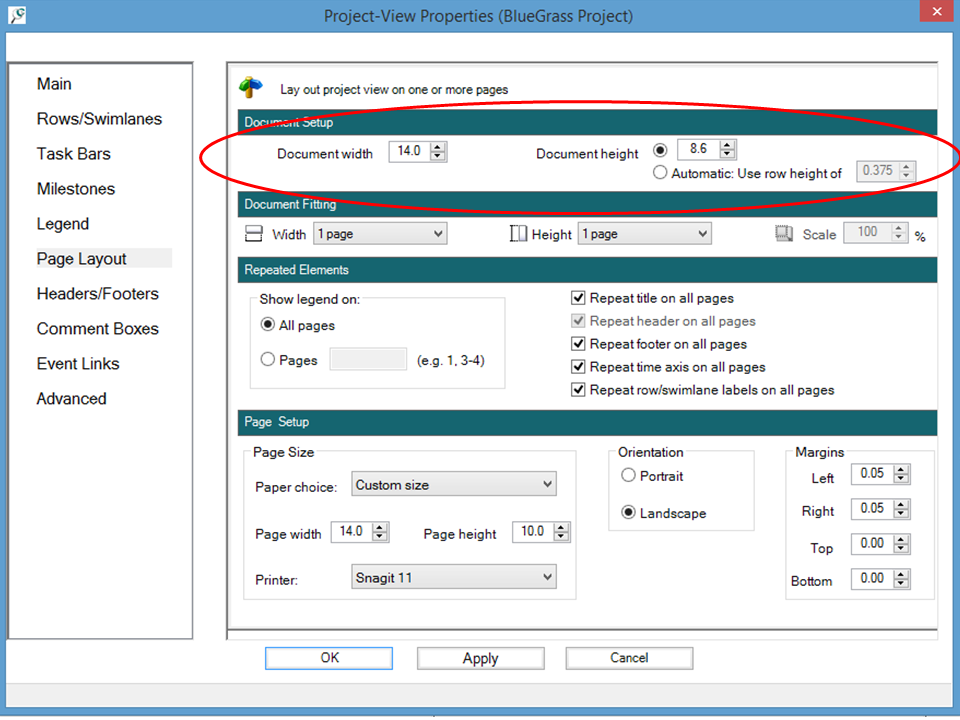This screenshot has width=960, height=720.
Task: Decrease Document width with down arrow
Action: [x=438, y=156]
